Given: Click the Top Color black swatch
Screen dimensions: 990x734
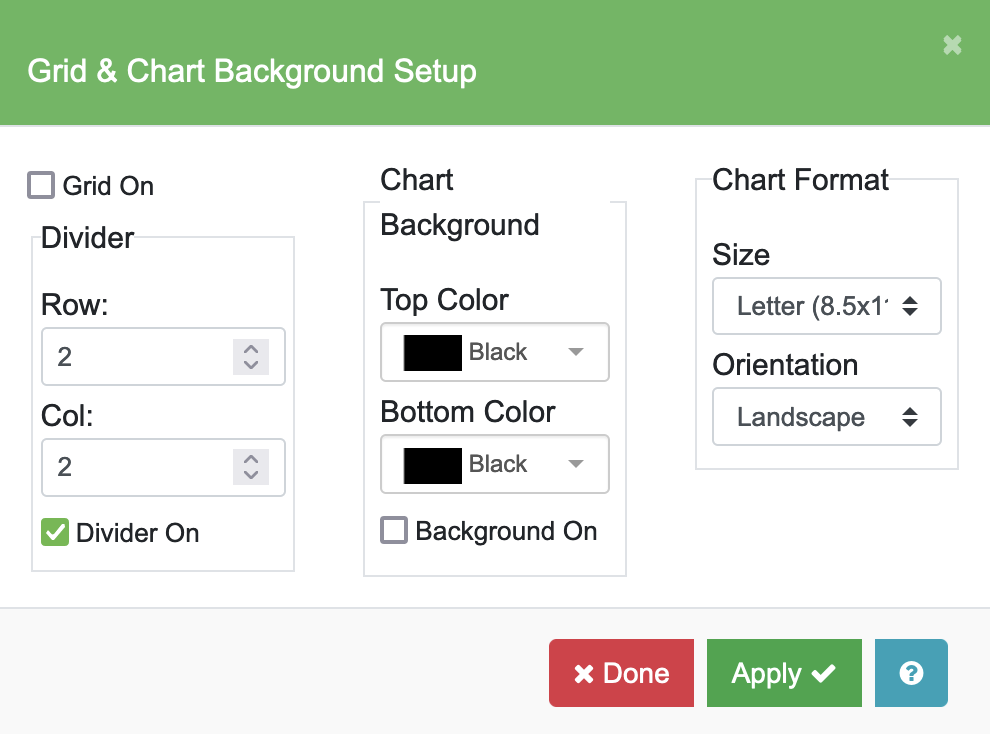Looking at the screenshot, I should [432, 352].
